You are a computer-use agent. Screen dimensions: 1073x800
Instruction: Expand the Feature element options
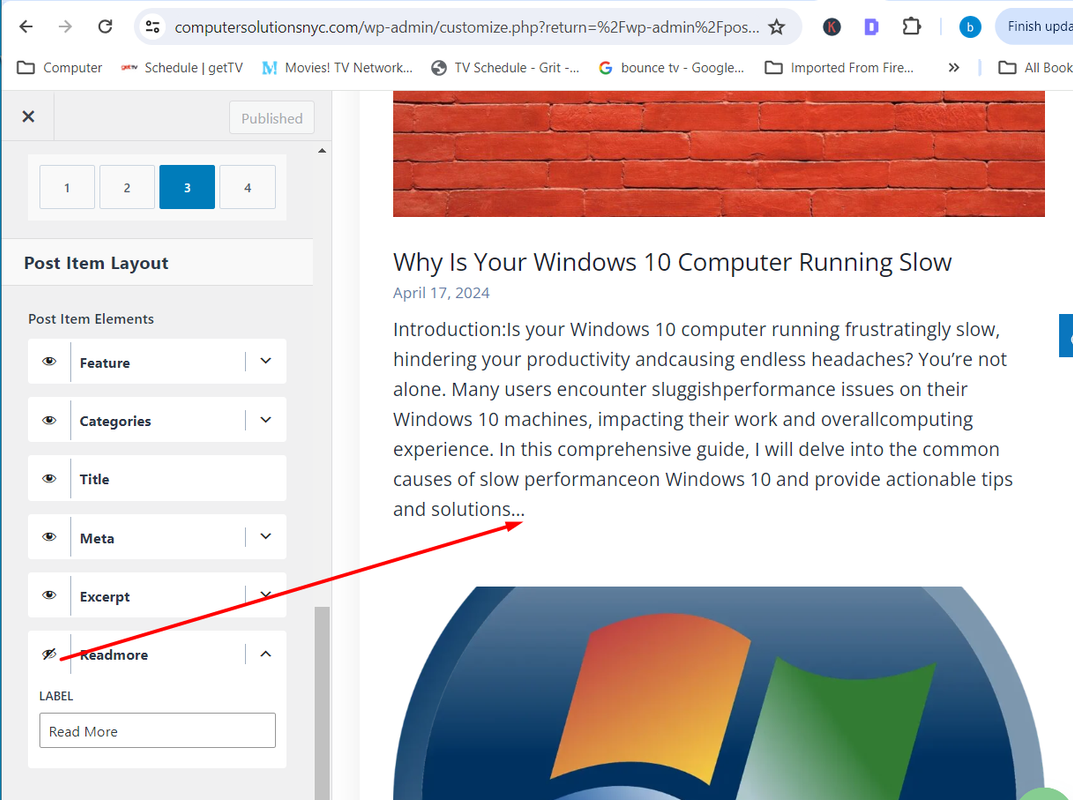coord(266,361)
